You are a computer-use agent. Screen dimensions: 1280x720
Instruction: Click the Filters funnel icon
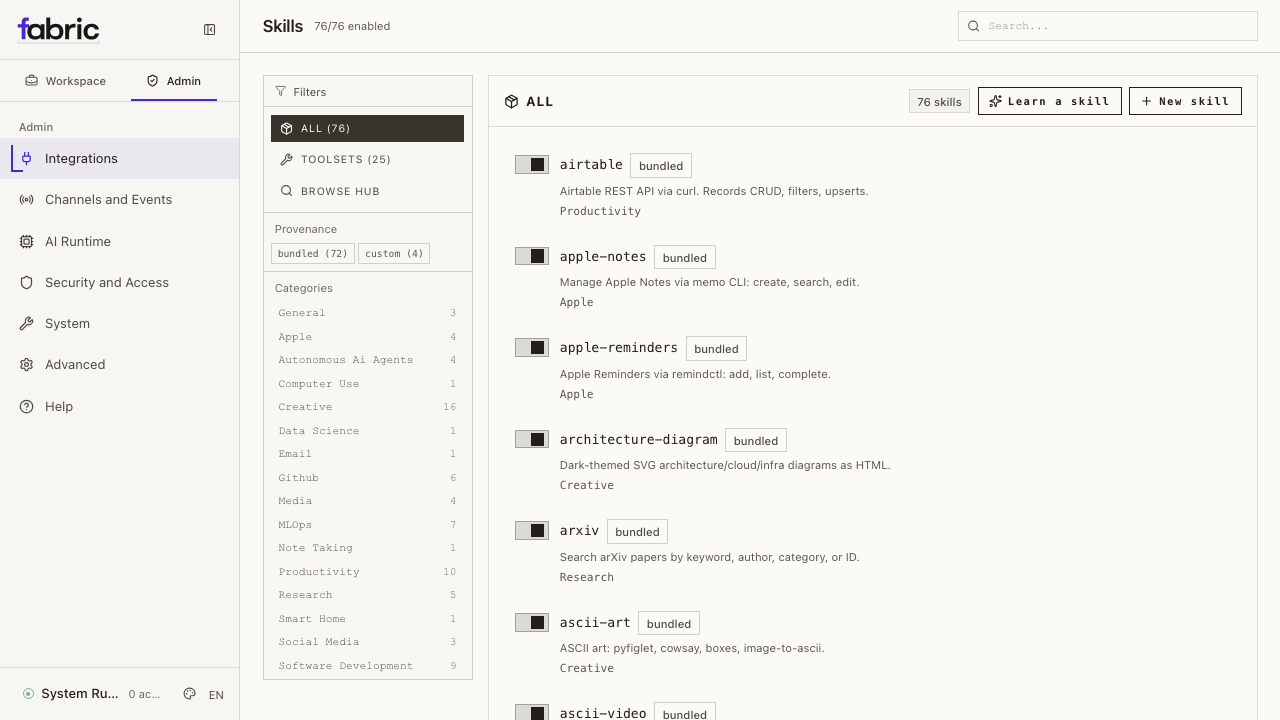click(281, 91)
